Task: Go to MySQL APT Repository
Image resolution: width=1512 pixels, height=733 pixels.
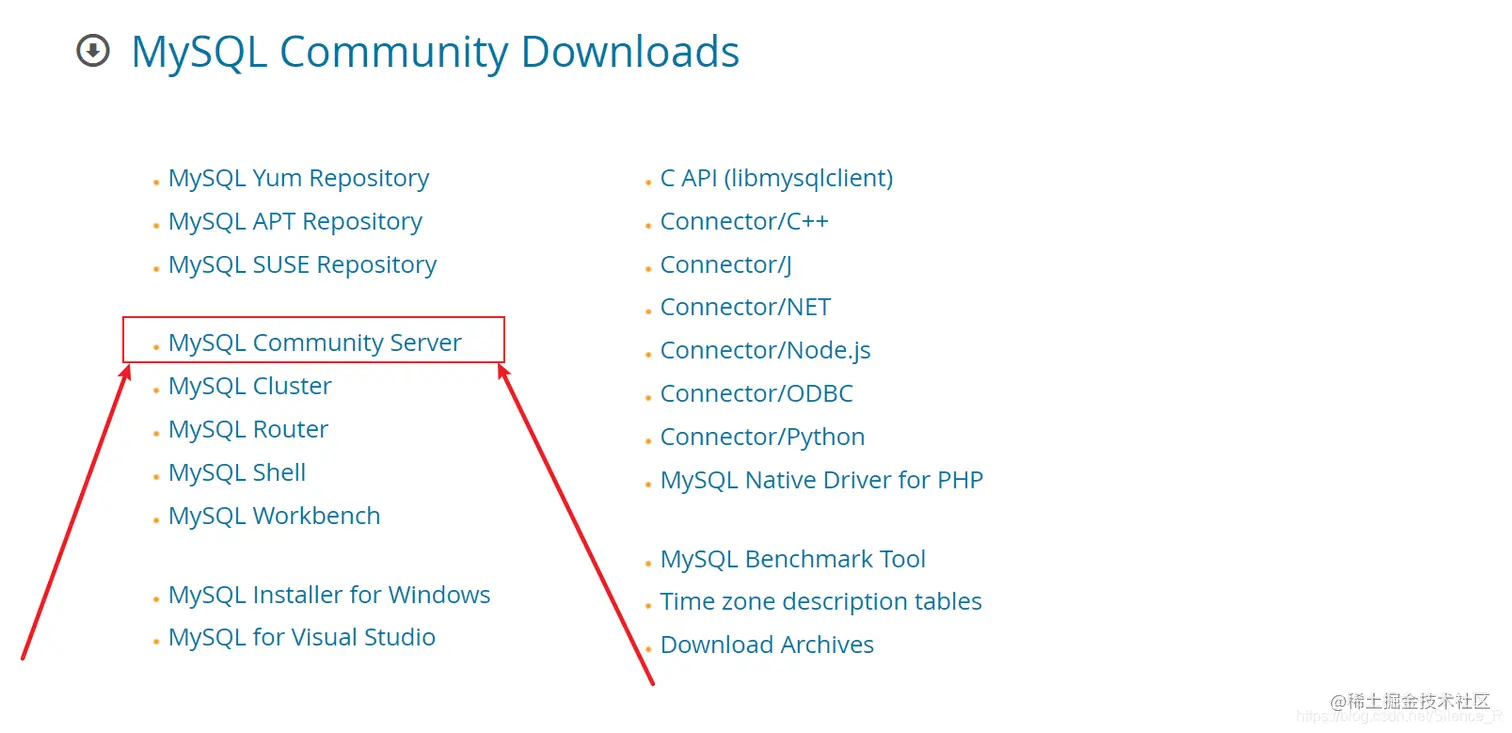Action: click(x=295, y=221)
